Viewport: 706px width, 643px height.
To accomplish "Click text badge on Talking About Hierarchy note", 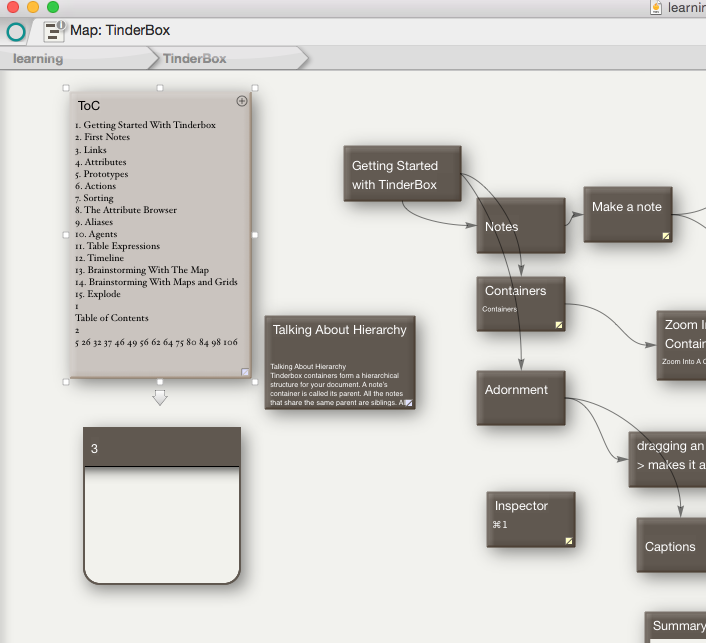I will pos(408,403).
